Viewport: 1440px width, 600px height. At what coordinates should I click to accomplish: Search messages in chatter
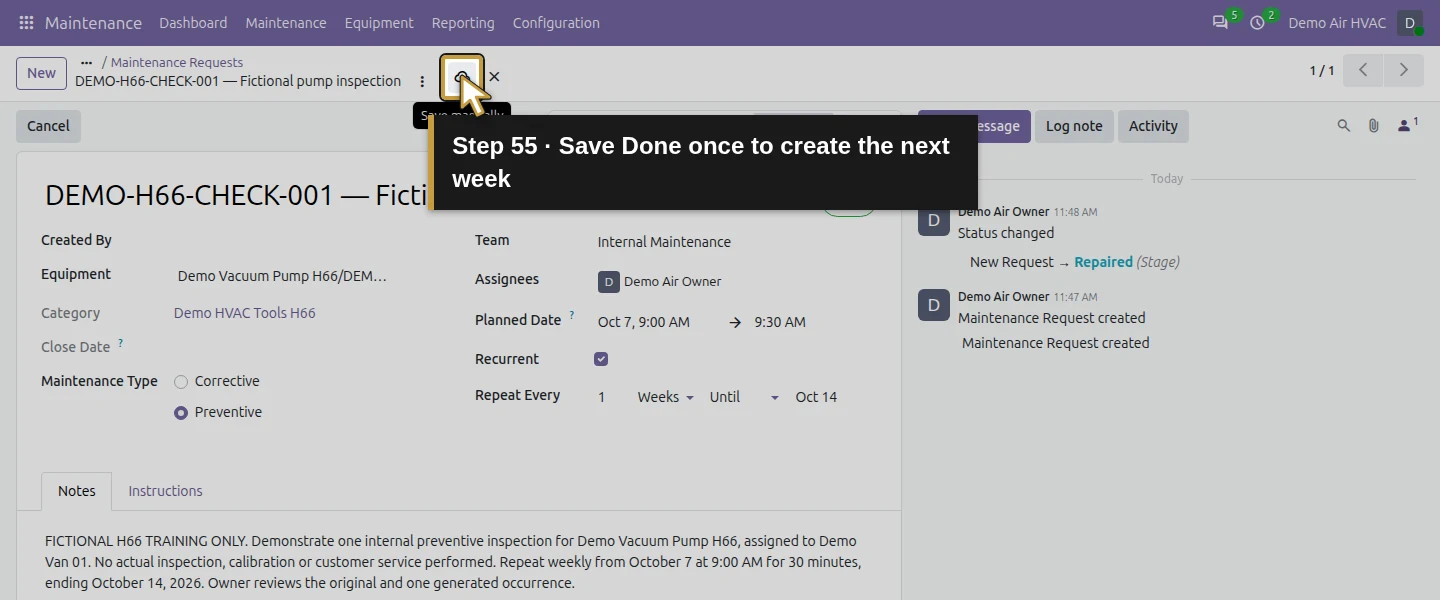[1344, 126]
